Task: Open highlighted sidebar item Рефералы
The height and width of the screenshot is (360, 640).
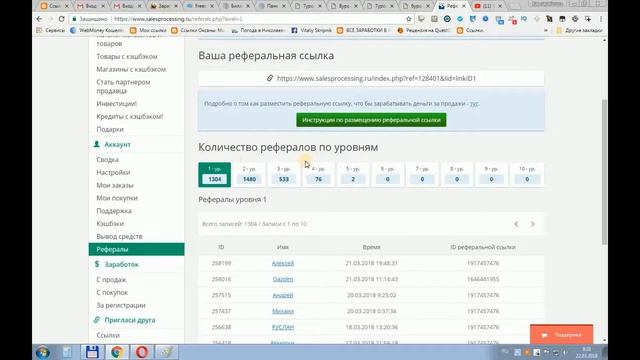Action: pos(136,249)
